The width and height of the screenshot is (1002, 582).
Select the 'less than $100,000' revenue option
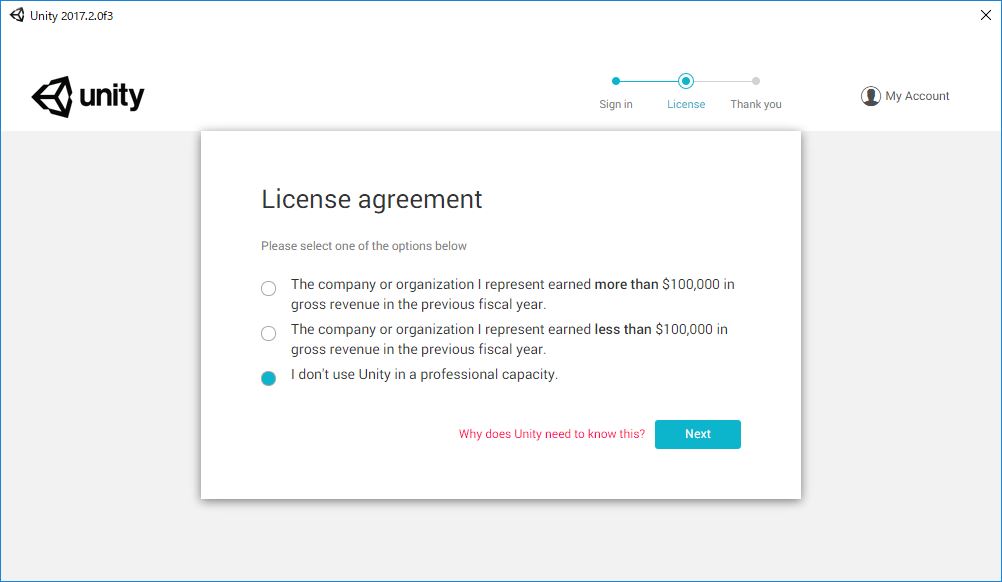[x=268, y=333]
